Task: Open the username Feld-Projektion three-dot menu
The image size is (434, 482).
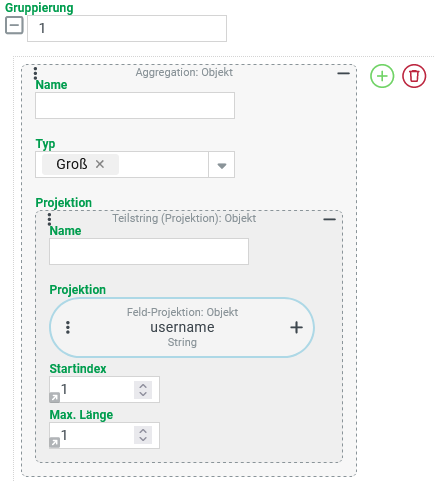Action: point(68,328)
